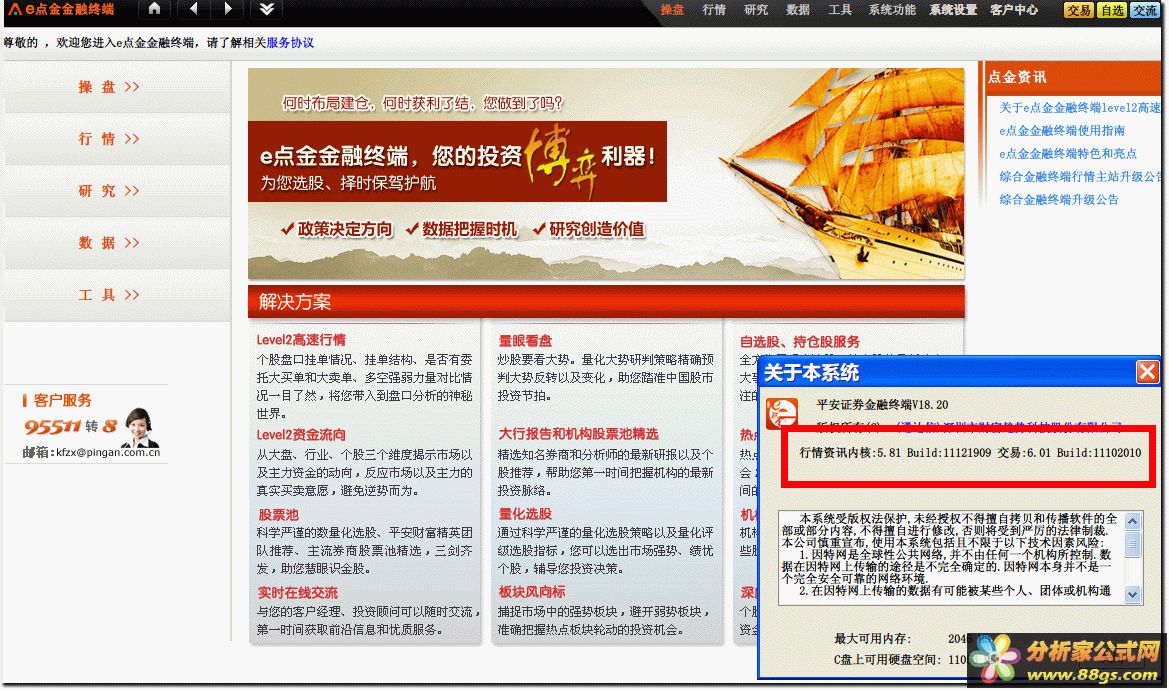The height and width of the screenshot is (690, 1169).
Task: Open 板块风向标 solution heading
Action: [x=532, y=592]
